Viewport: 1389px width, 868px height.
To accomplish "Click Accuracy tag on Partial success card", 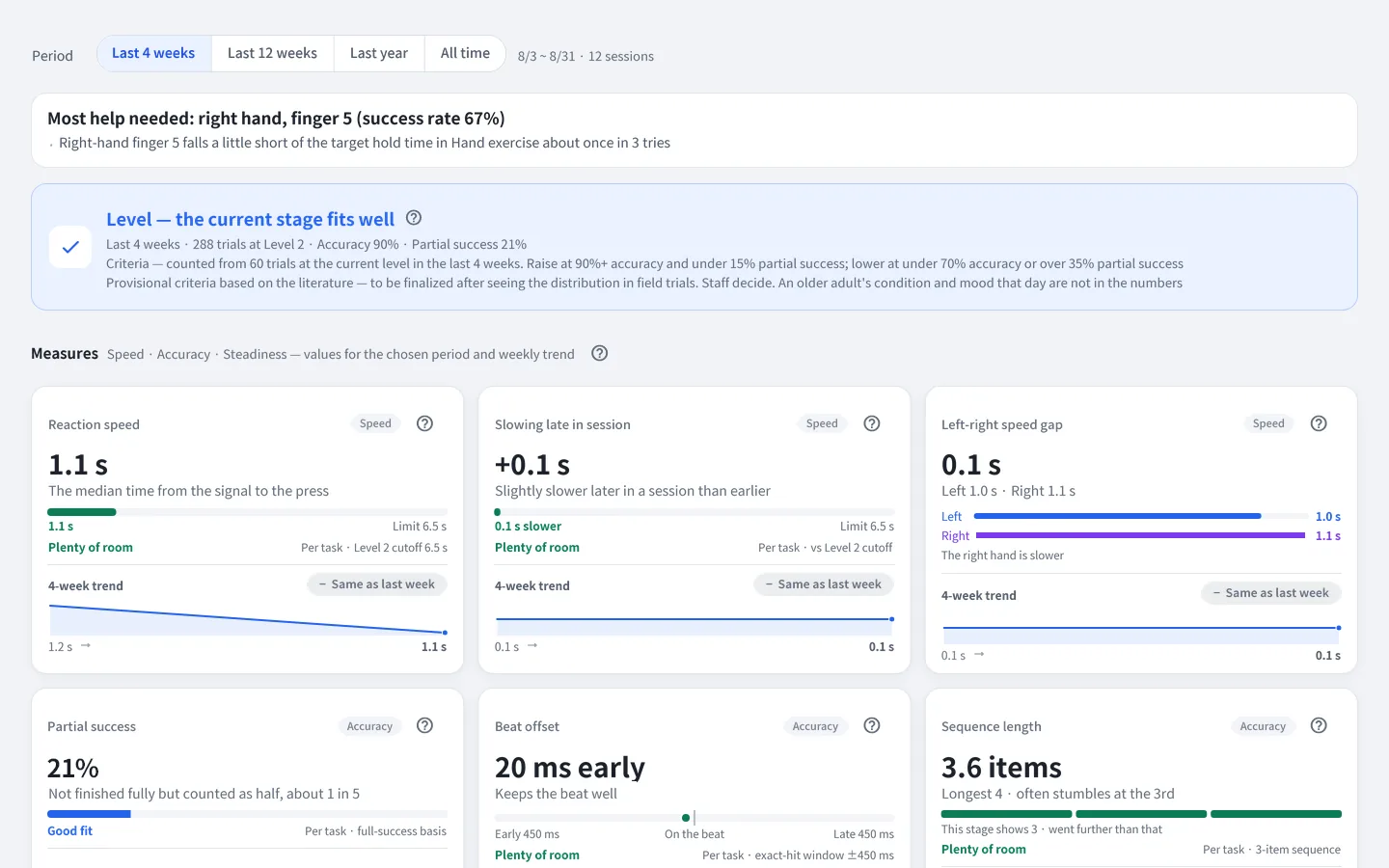I will pos(369,726).
